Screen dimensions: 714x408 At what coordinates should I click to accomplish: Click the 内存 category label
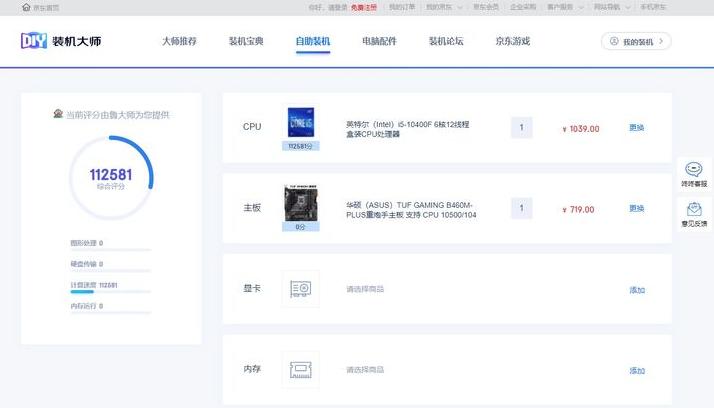click(x=252, y=369)
